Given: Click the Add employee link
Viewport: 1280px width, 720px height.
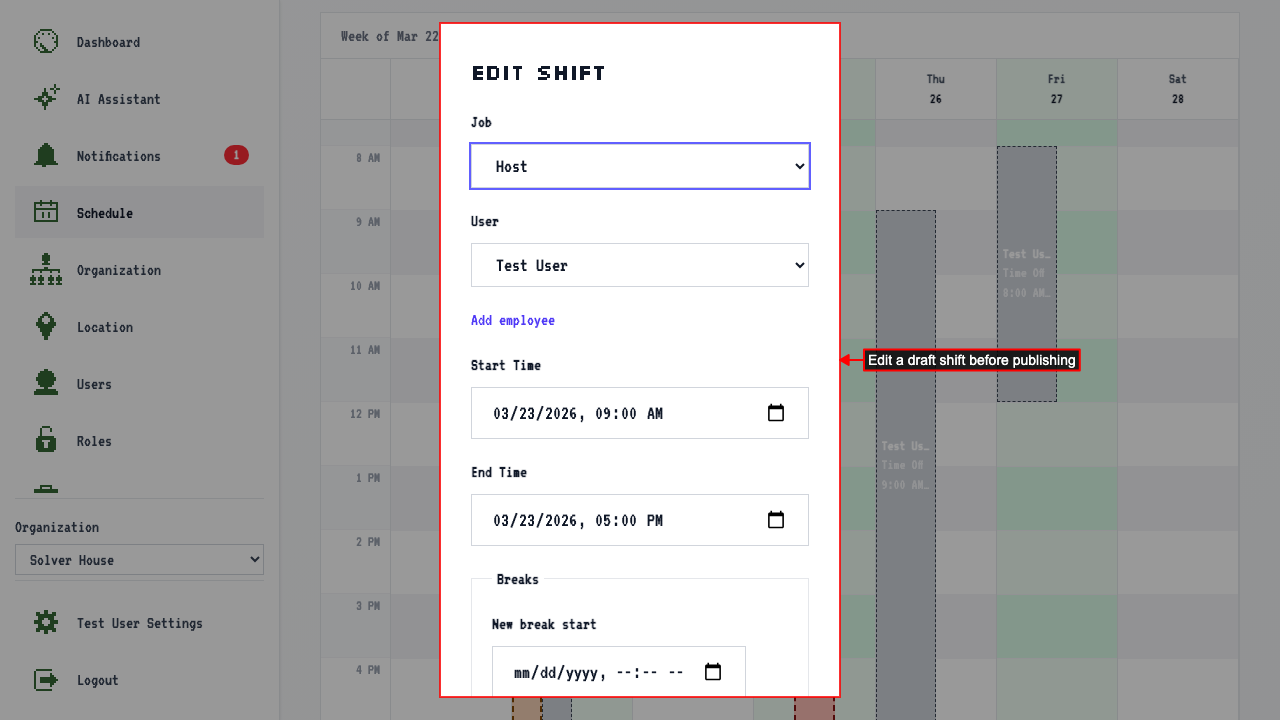Looking at the screenshot, I should [x=513, y=321].
